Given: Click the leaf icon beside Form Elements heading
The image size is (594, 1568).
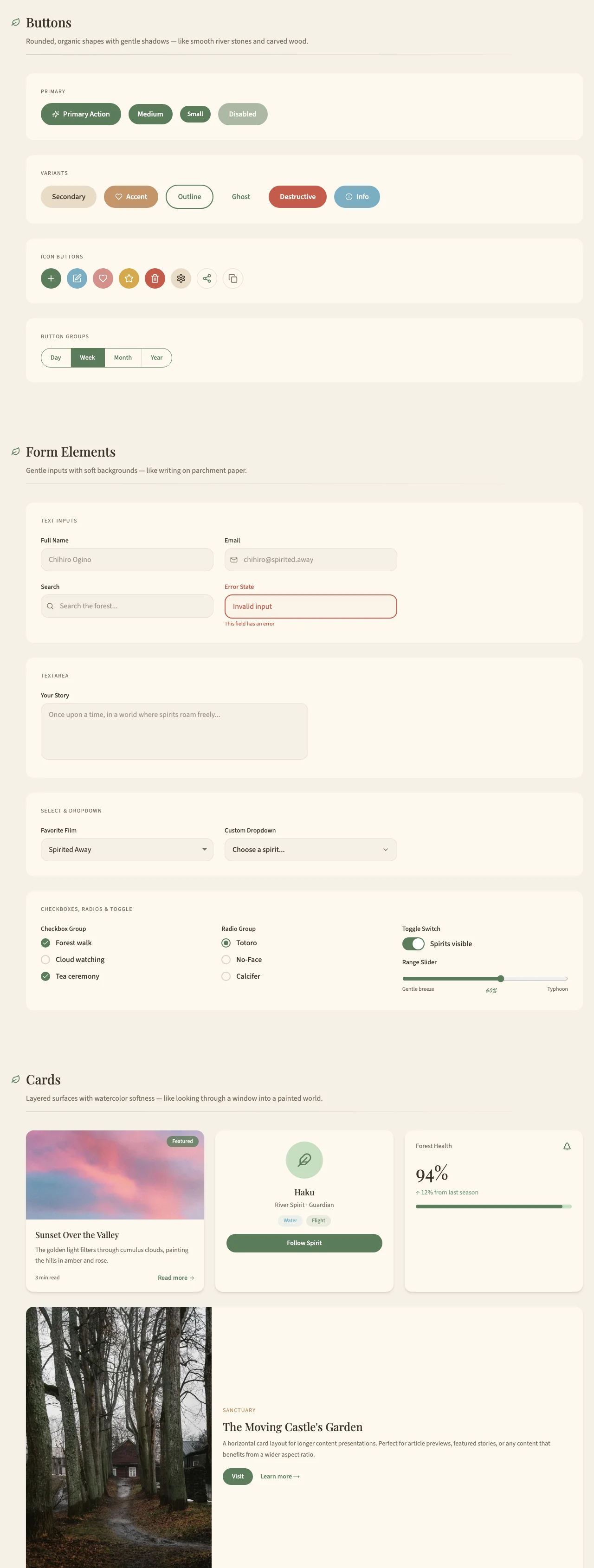Looking at the screenshot, I should tap(16, 452).
